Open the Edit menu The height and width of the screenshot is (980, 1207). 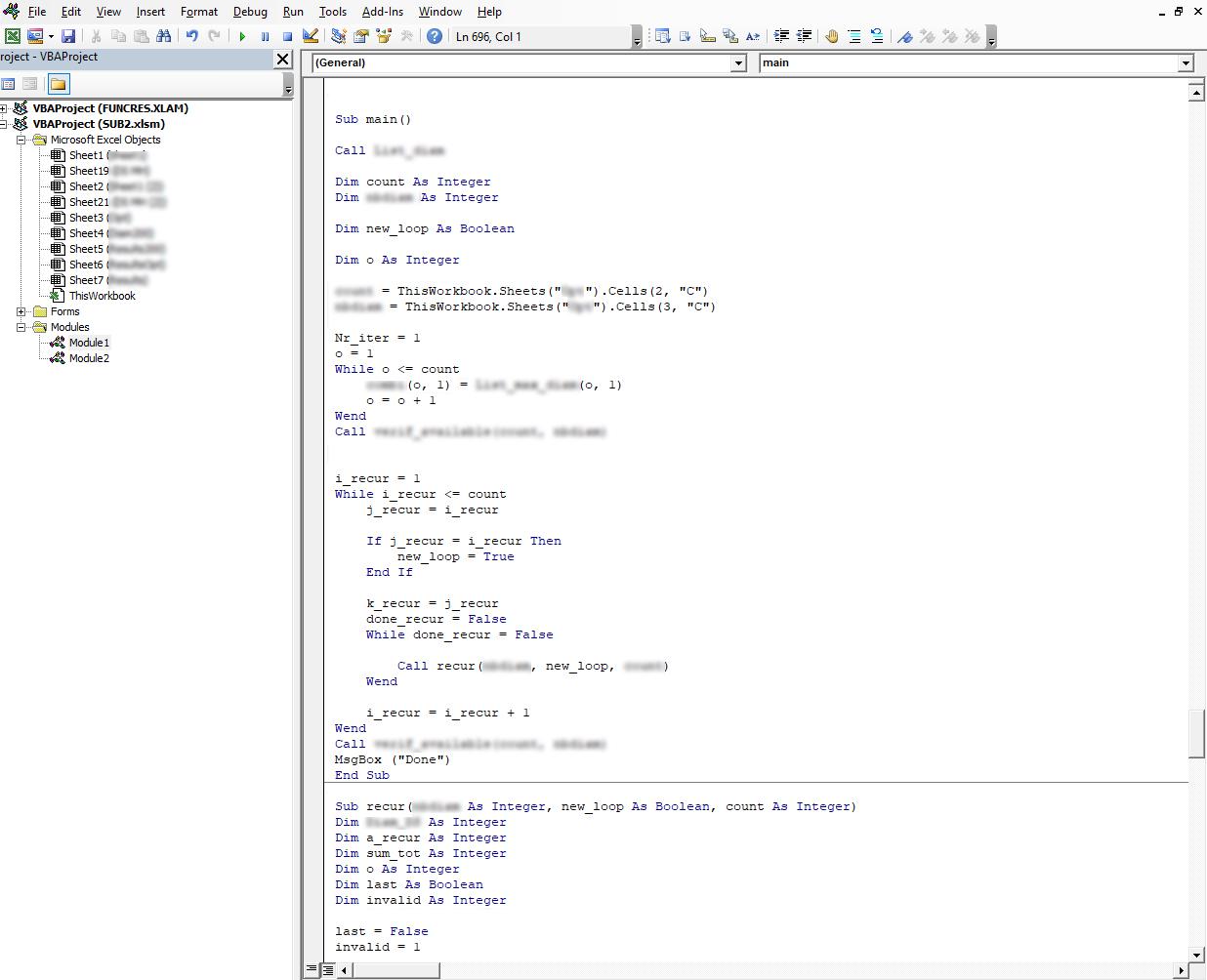(x=71, y=12)
